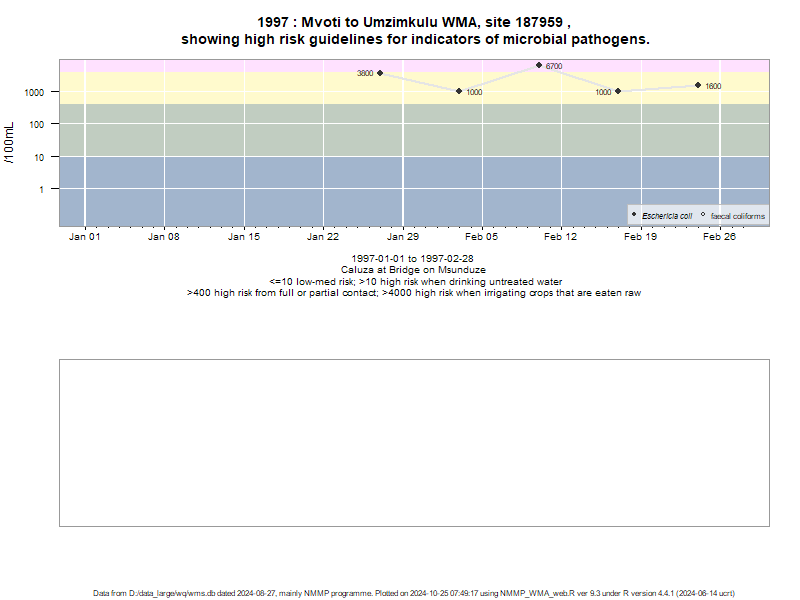
Task: Click the 'Jan 01' axis label
Action: tap(85, 237)
